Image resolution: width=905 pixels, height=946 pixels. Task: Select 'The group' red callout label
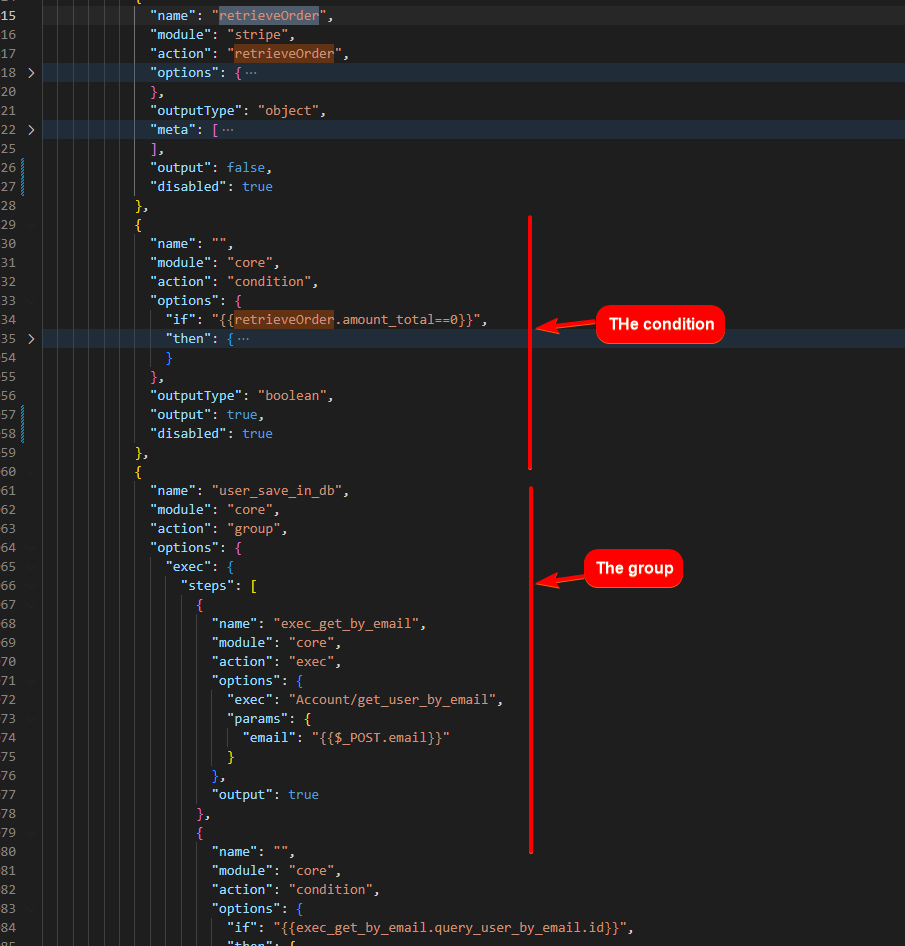pos(633,568)
